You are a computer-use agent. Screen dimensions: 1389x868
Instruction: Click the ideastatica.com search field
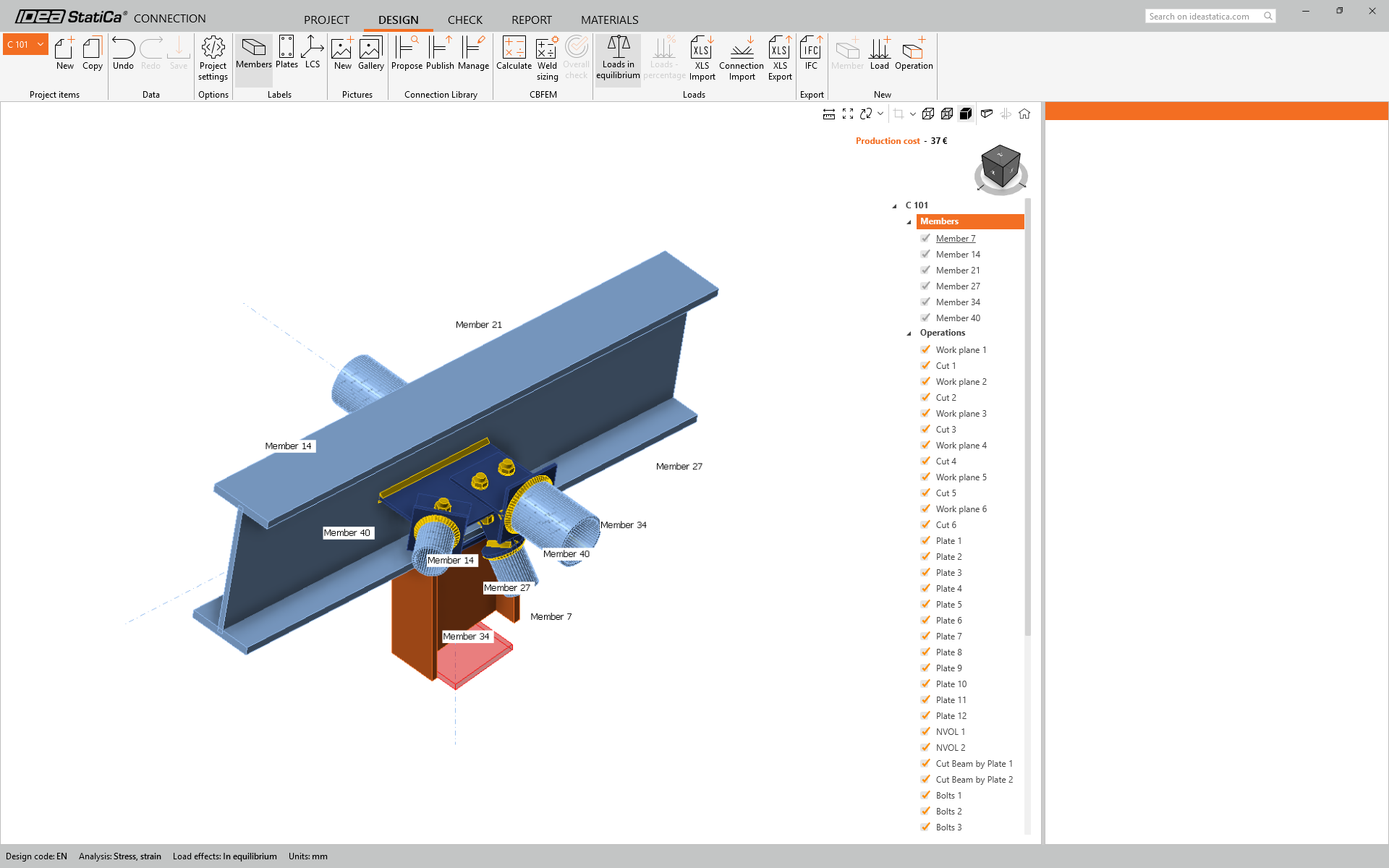pyautogui.click(x=1205, y=16)
